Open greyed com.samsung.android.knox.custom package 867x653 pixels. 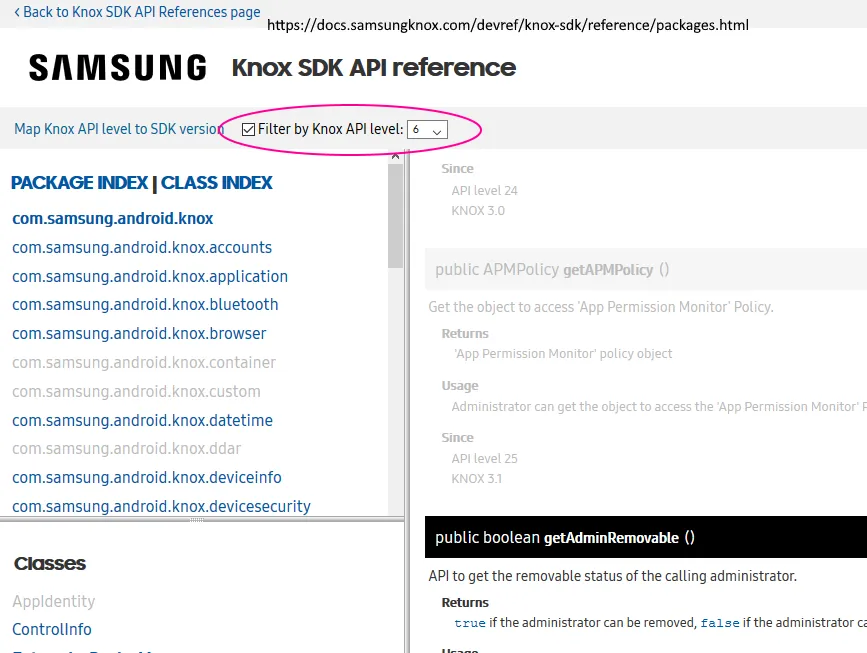coord(136,391)
